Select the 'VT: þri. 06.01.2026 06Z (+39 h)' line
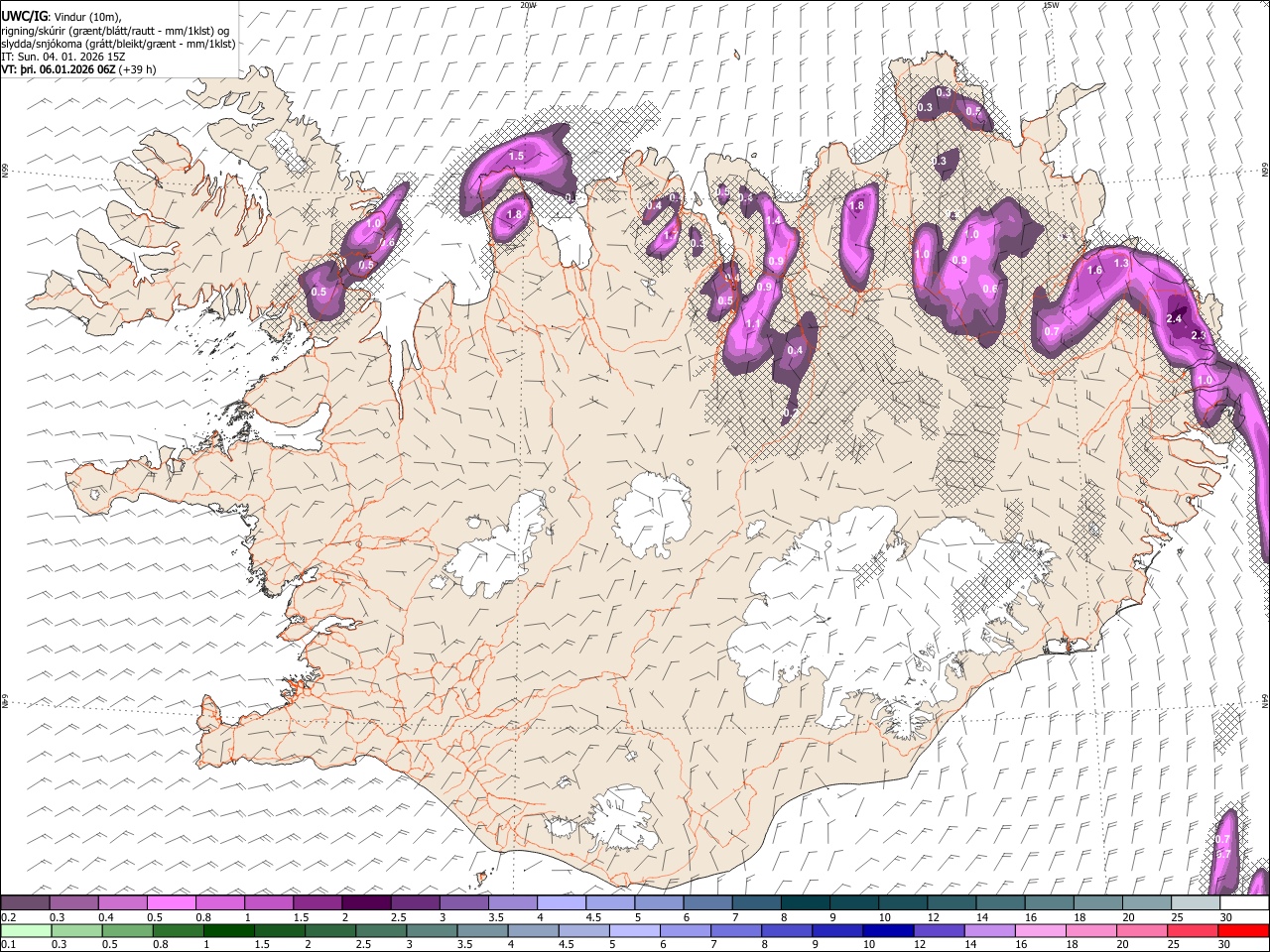The image size is (1270, 952). (x=78, y=69)
